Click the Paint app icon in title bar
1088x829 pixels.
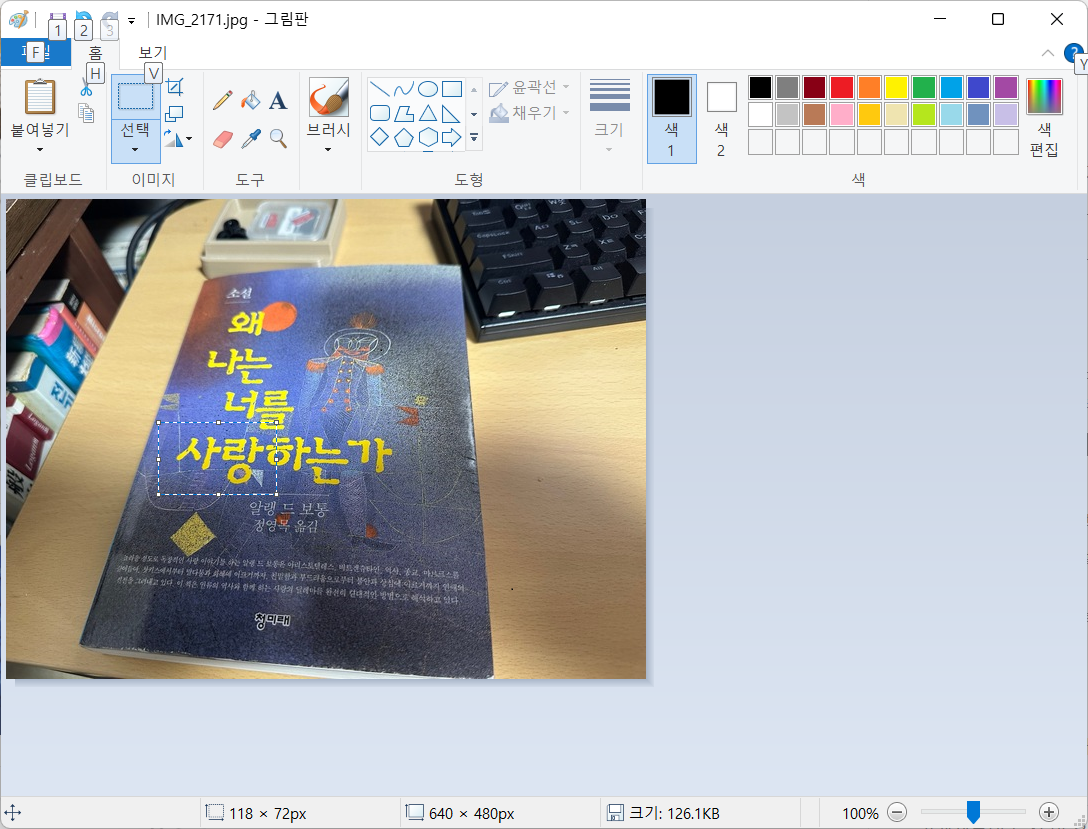coord(18,19)
